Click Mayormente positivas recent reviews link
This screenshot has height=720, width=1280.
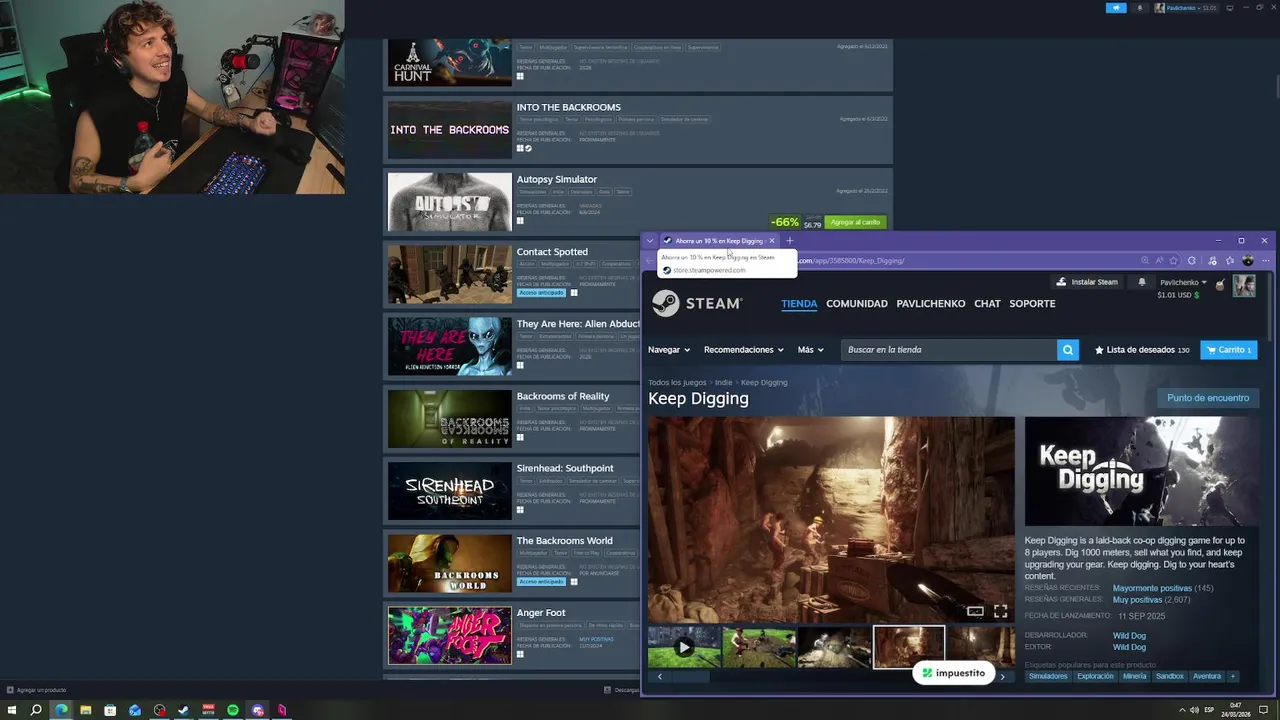click(1152, 588)
